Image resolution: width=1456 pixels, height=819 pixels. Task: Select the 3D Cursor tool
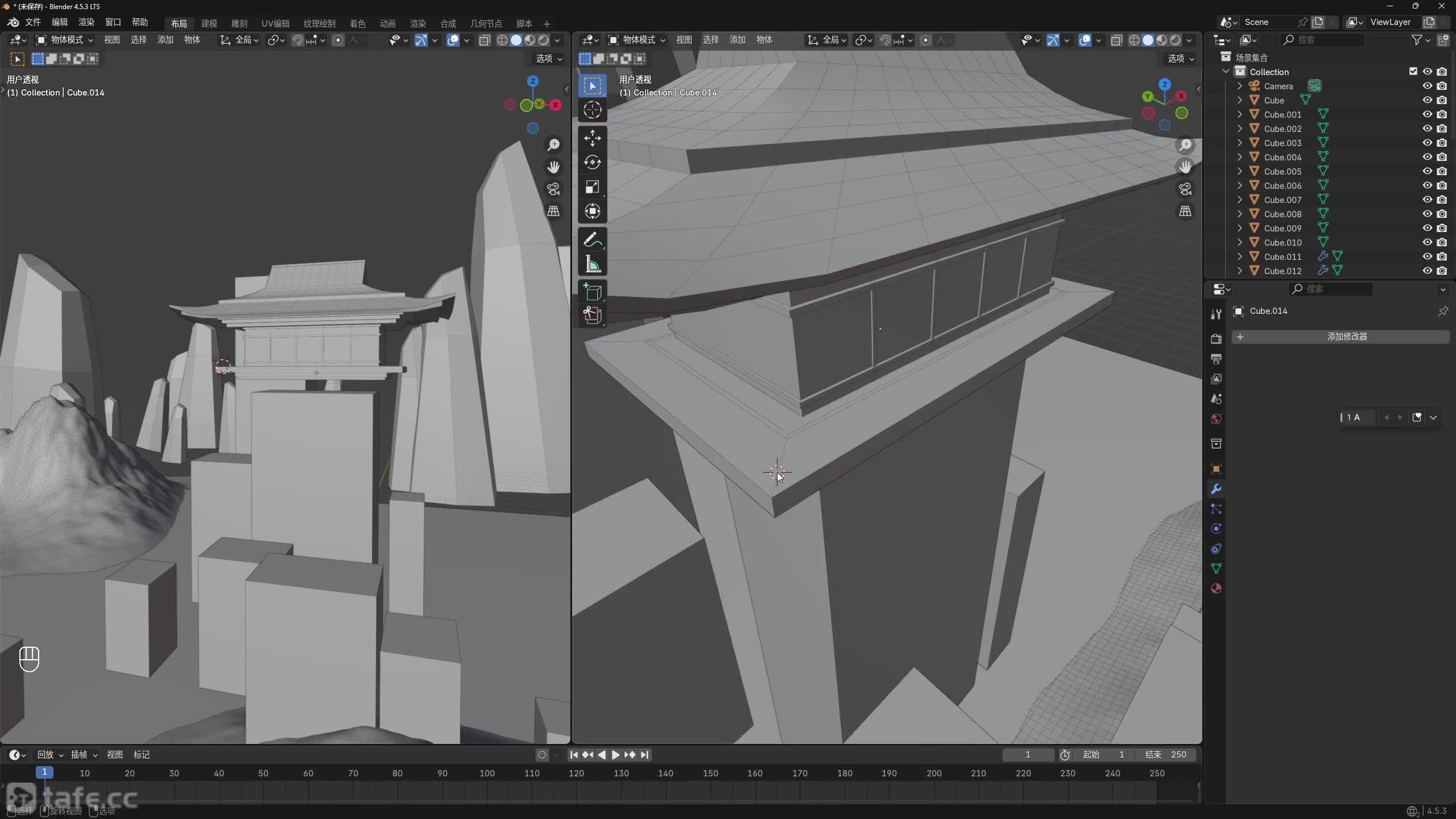point(592,110)
